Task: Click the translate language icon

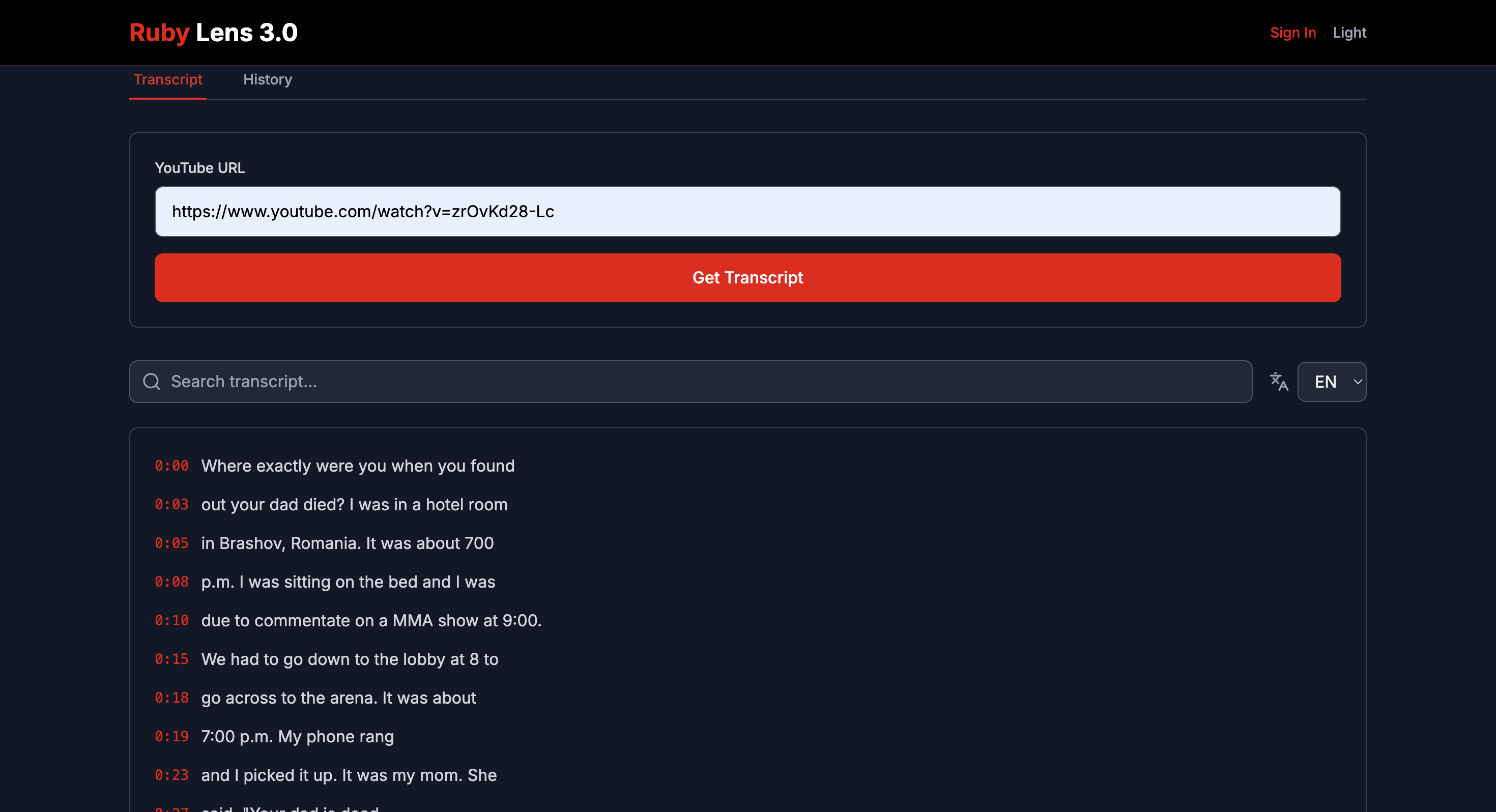Action: [1278, 382]
